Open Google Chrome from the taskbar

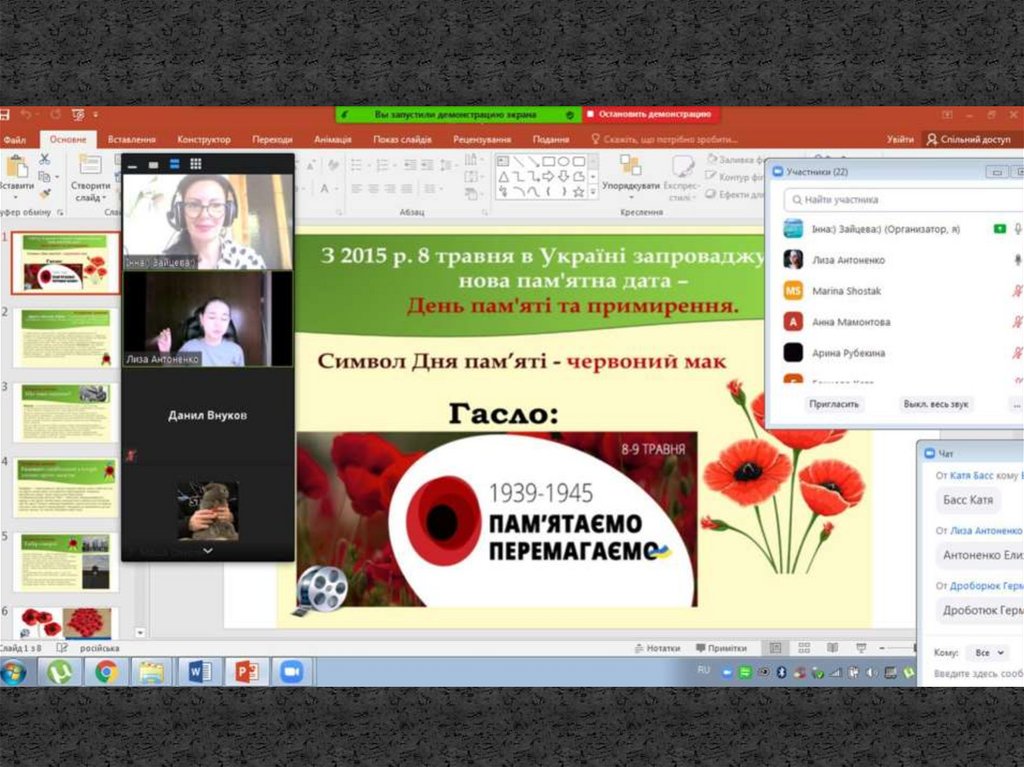[106, 672]
